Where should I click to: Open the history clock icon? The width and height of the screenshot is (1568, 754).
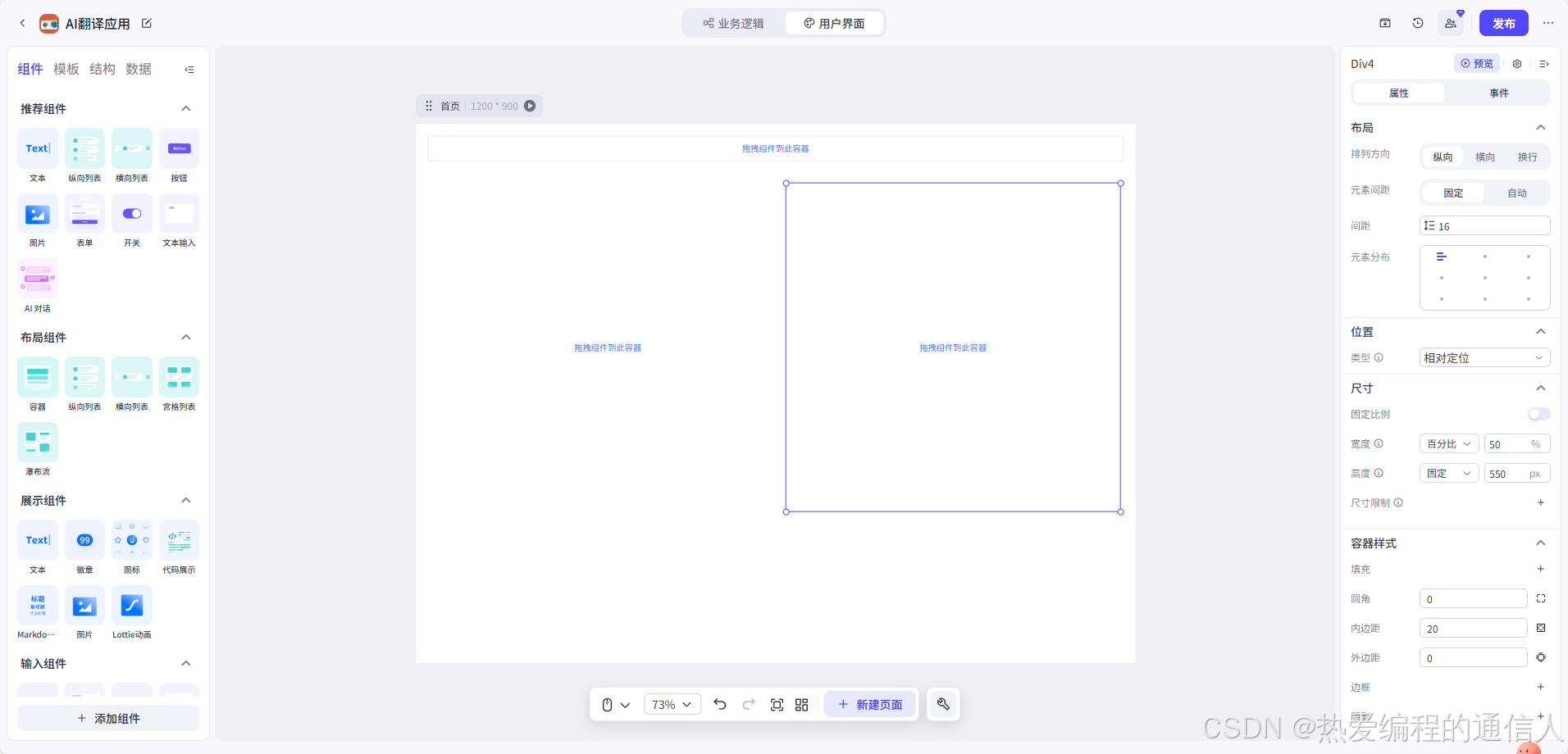[1418, 23]
